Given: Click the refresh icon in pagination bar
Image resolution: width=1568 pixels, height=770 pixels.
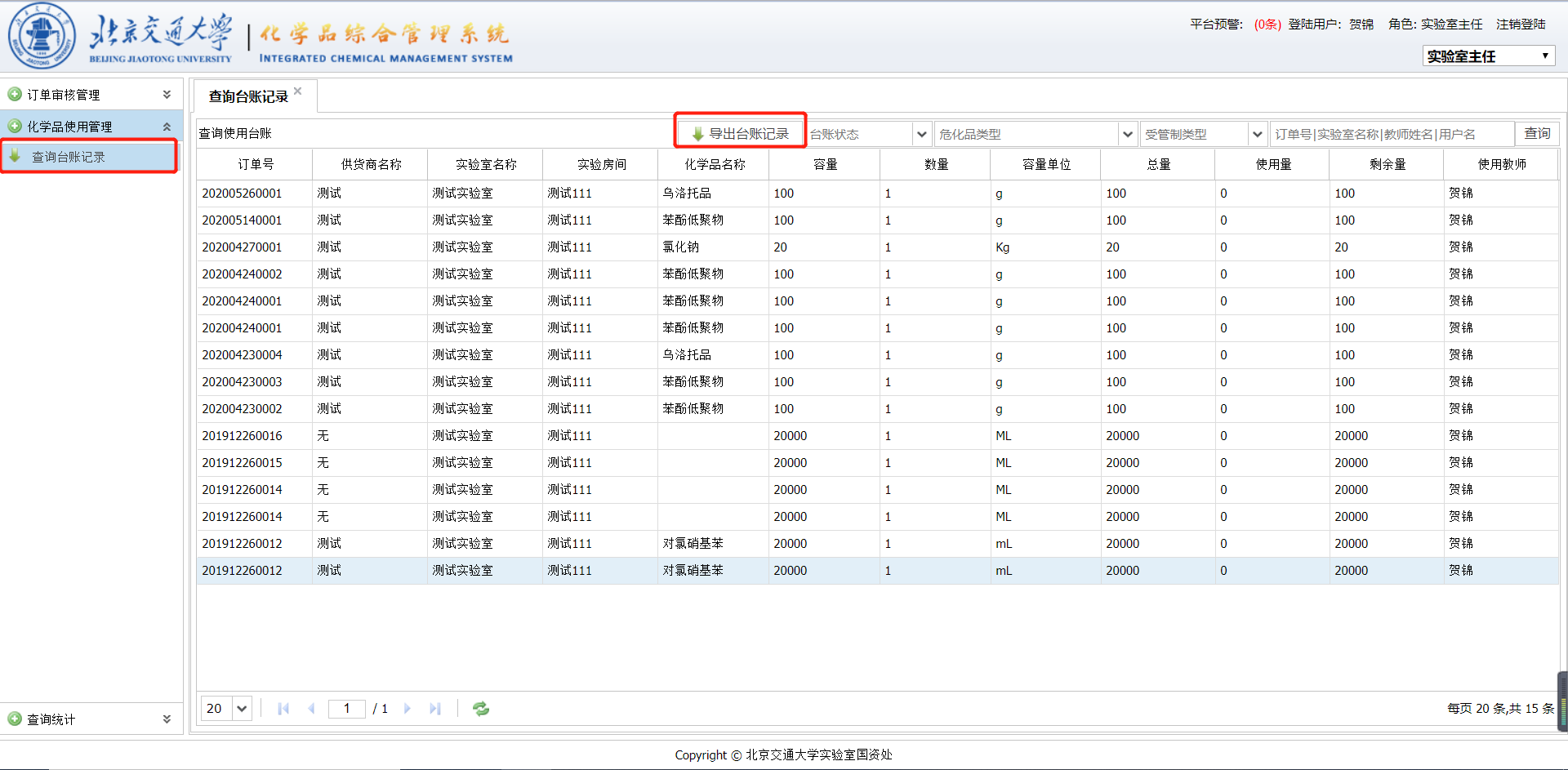Looking at the screenshot, I should 481,709.
